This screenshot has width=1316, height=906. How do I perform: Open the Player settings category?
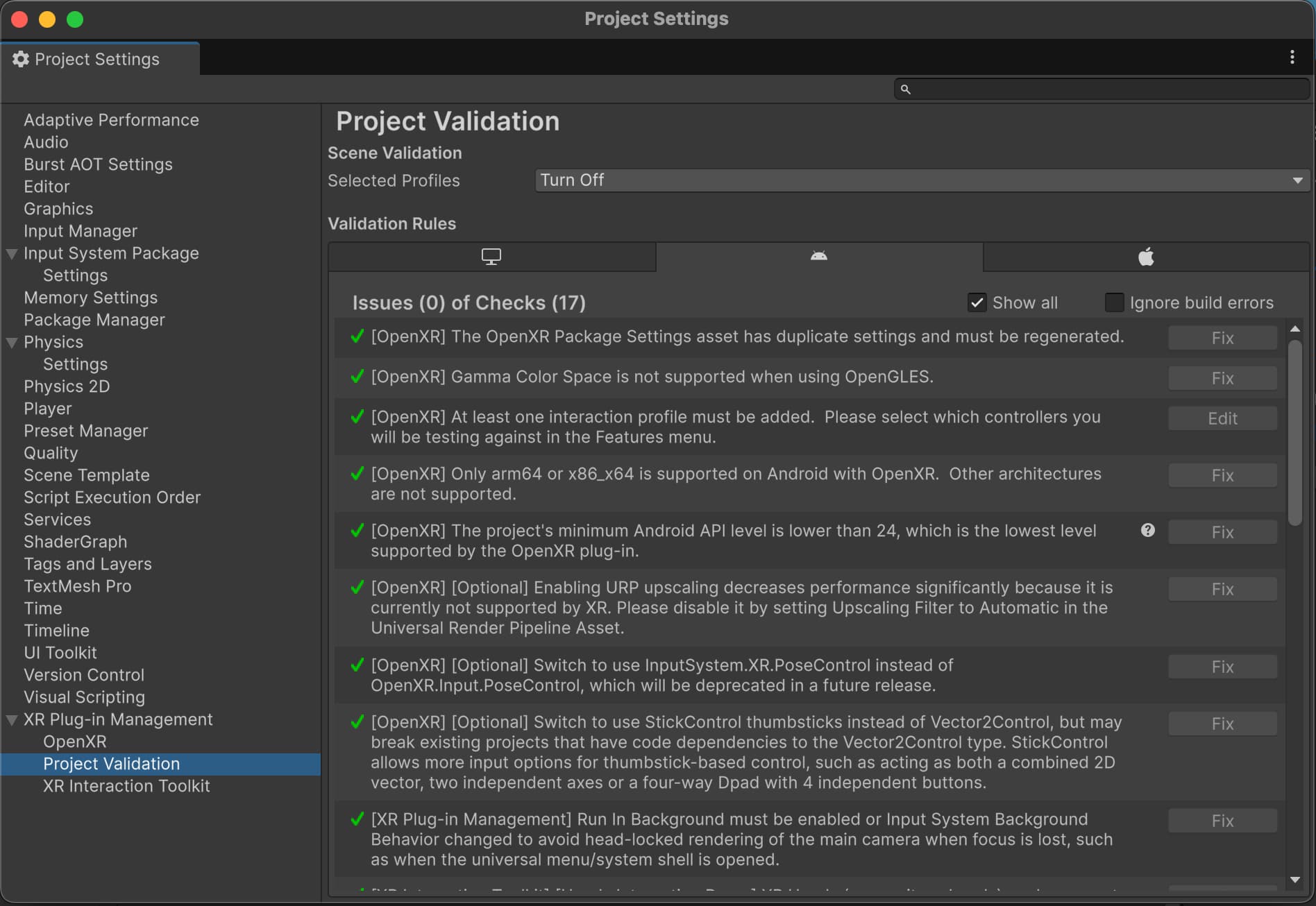48,409
